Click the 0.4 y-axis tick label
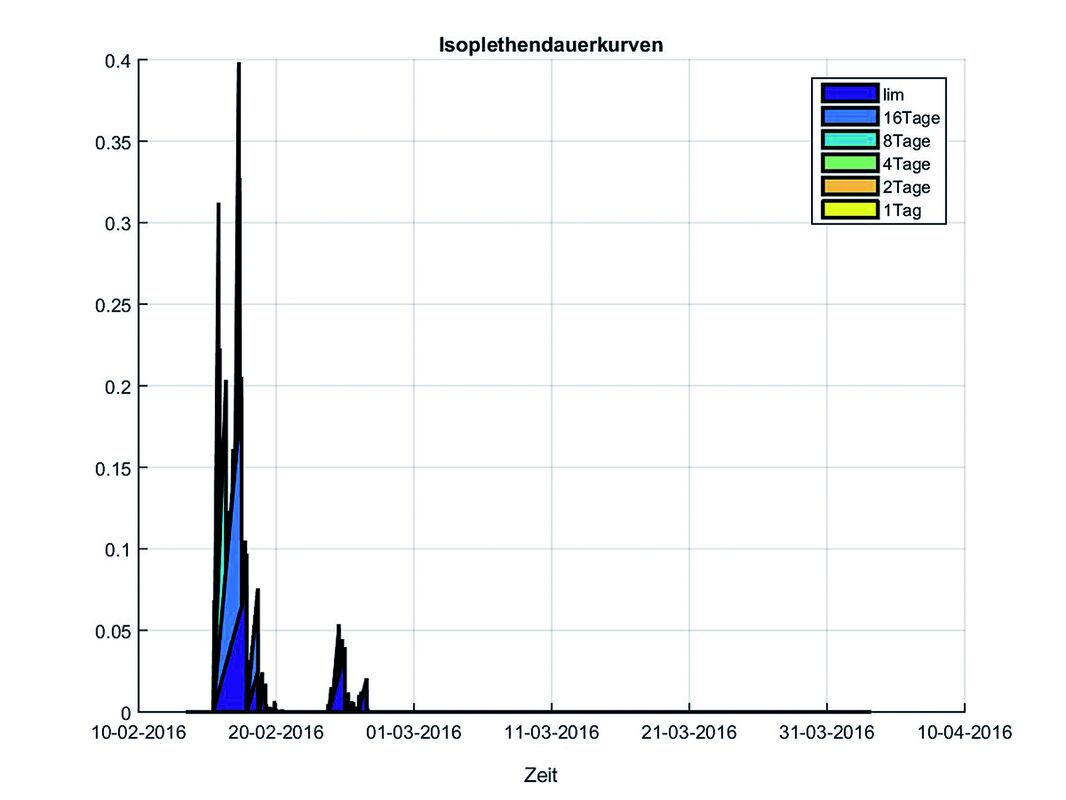This screenshot has width=1066, height=800. (118, 60)
